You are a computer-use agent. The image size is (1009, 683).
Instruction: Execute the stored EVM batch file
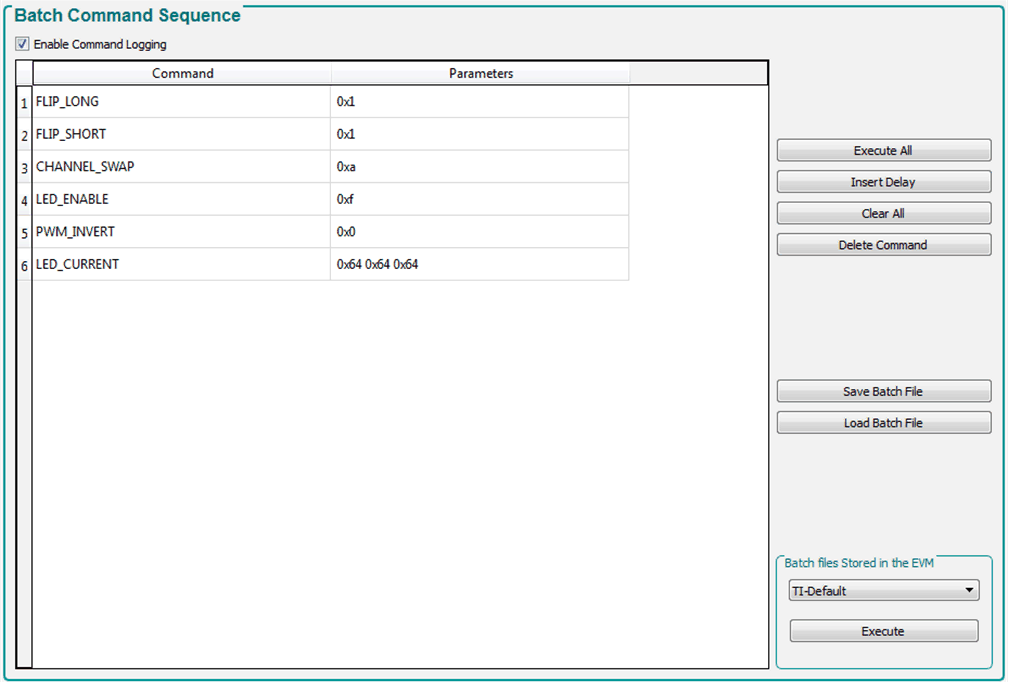883,631
